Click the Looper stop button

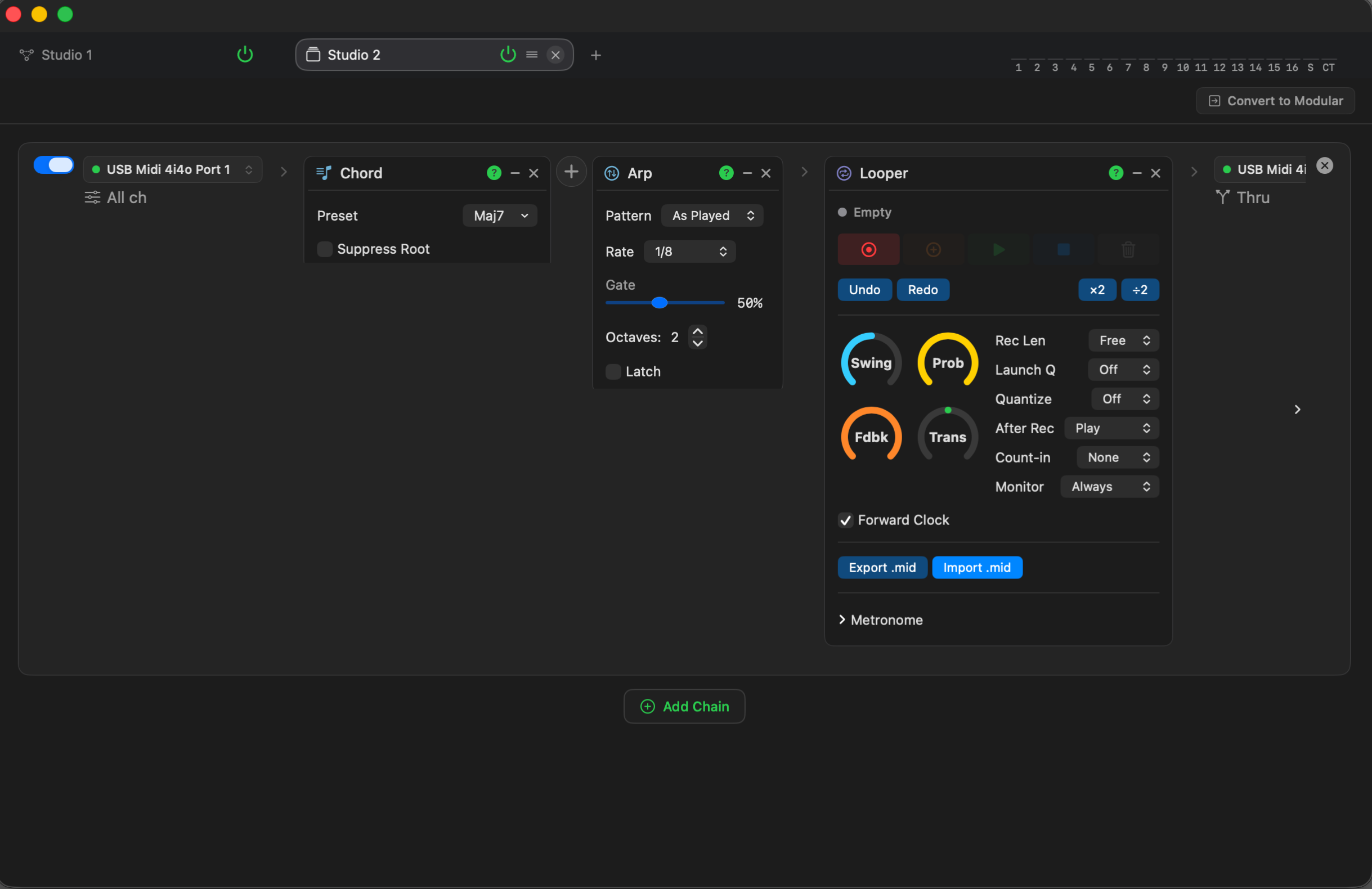coord(1063,250)
